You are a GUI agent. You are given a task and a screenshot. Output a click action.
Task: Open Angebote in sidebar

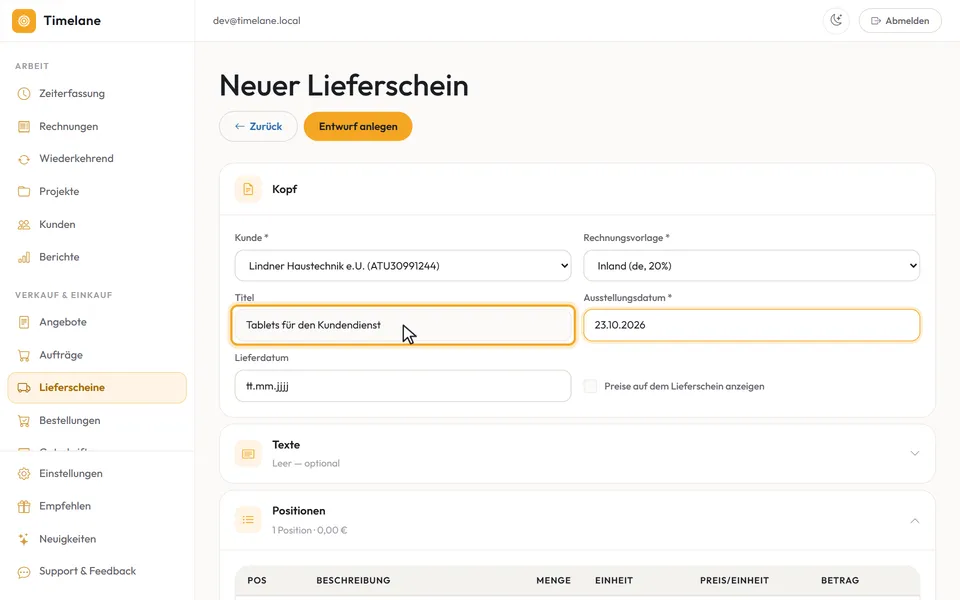tap(97, 322)
